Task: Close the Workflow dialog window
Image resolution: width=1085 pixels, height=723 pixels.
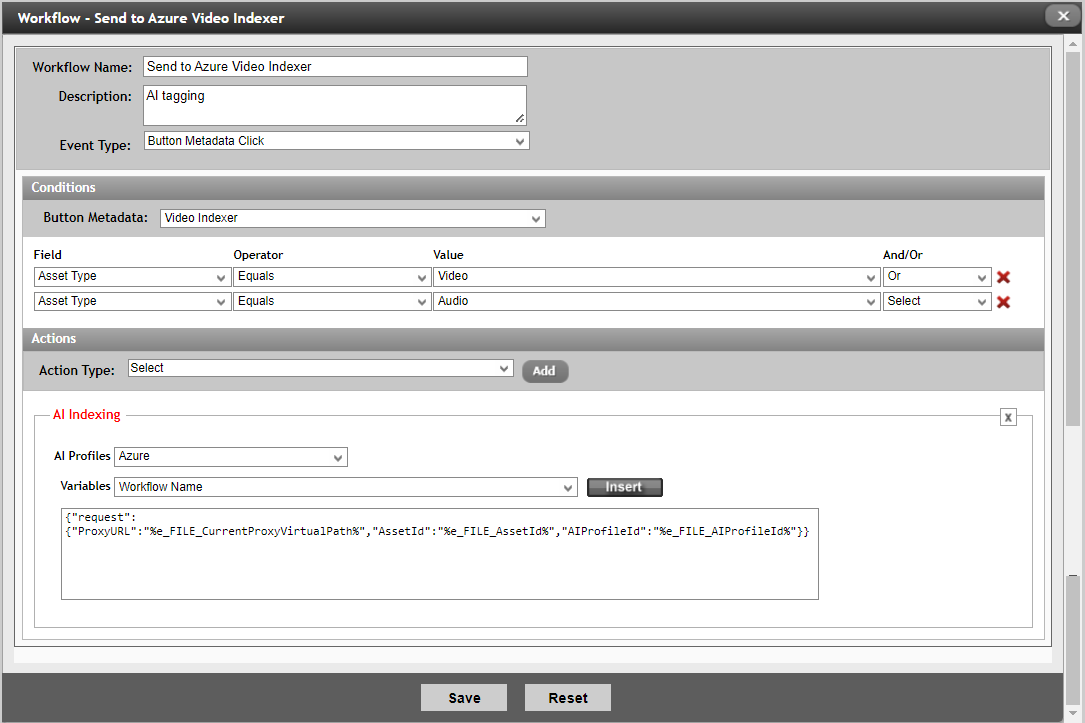Action: point(1063,16)
